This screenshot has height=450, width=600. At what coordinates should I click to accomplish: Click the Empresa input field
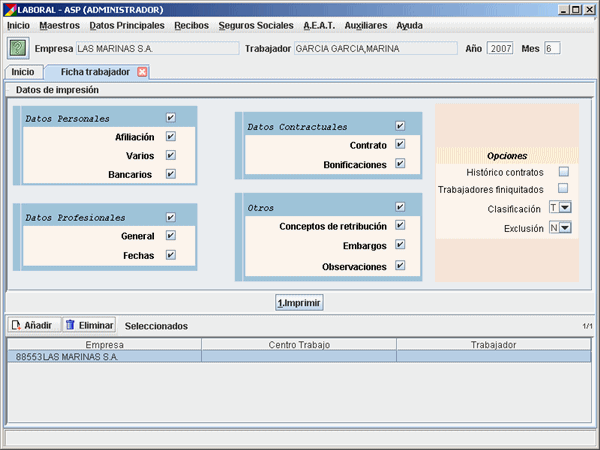[x=158, y=49]
